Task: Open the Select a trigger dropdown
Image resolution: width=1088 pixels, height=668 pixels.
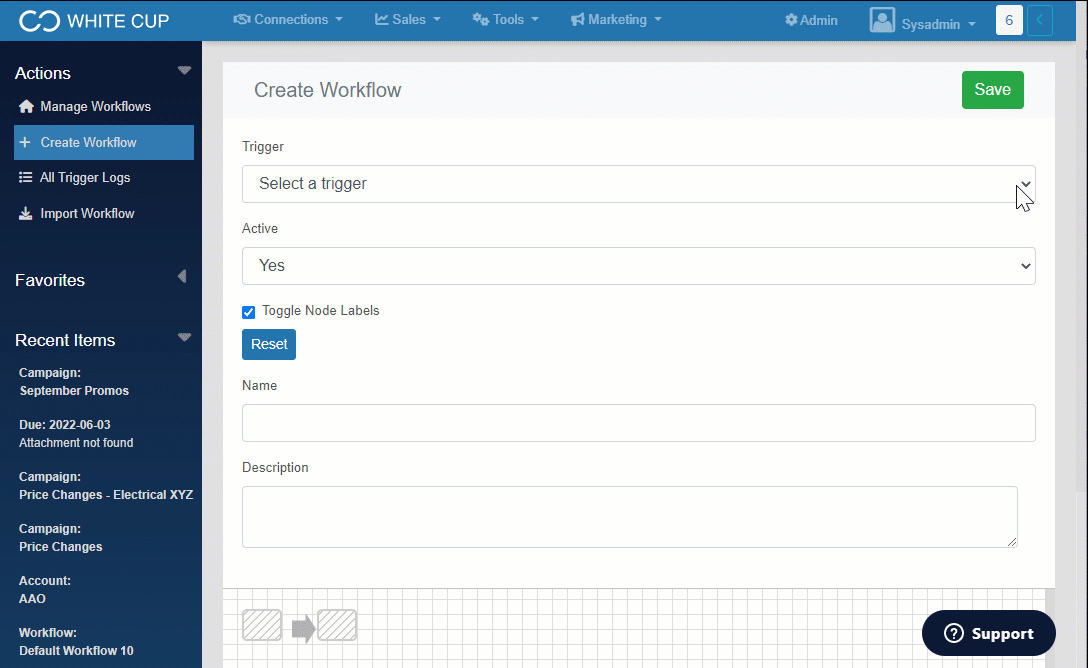Action: (x=638, y=184)
